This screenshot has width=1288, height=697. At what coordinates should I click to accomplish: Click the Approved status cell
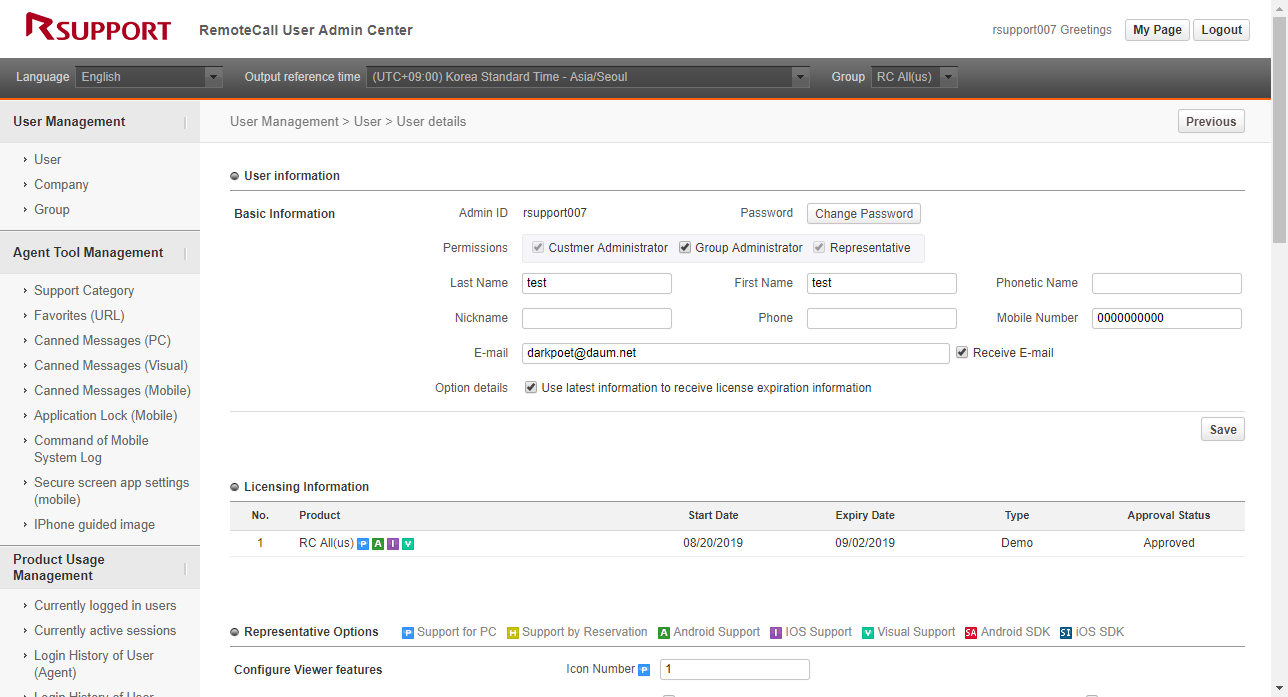pyautogui.click(x=1169, y=544)
